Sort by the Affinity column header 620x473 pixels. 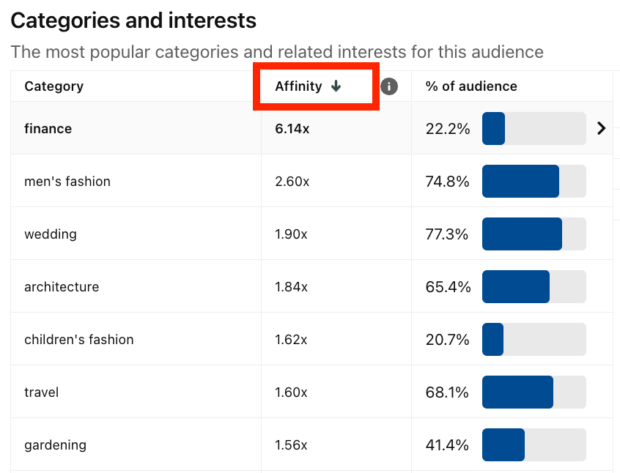[x=299, y=86]
